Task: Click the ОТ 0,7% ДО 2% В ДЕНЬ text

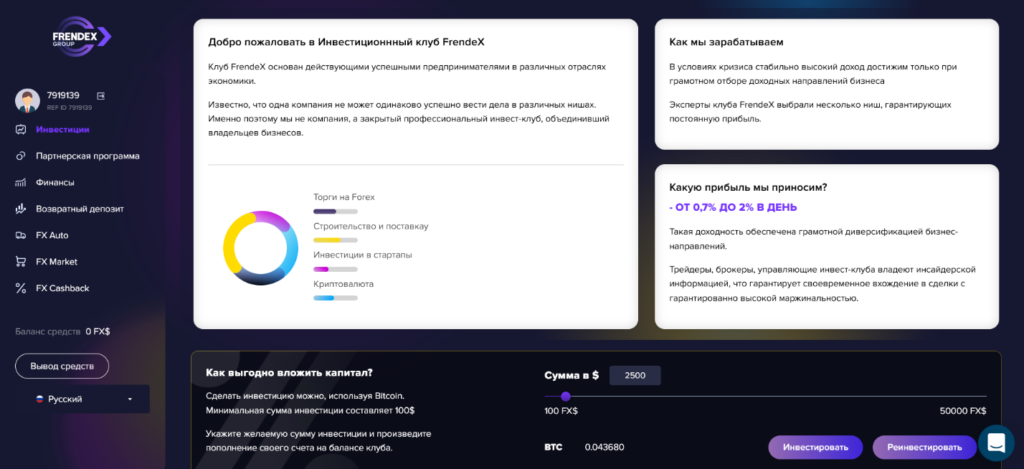Action: [x=733, y=207]
